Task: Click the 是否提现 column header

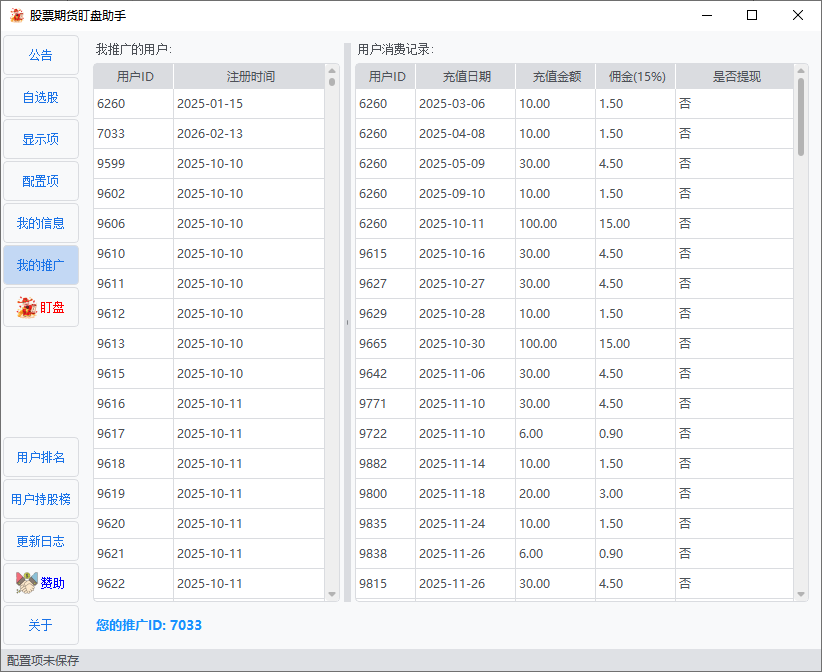Action: 735,77
